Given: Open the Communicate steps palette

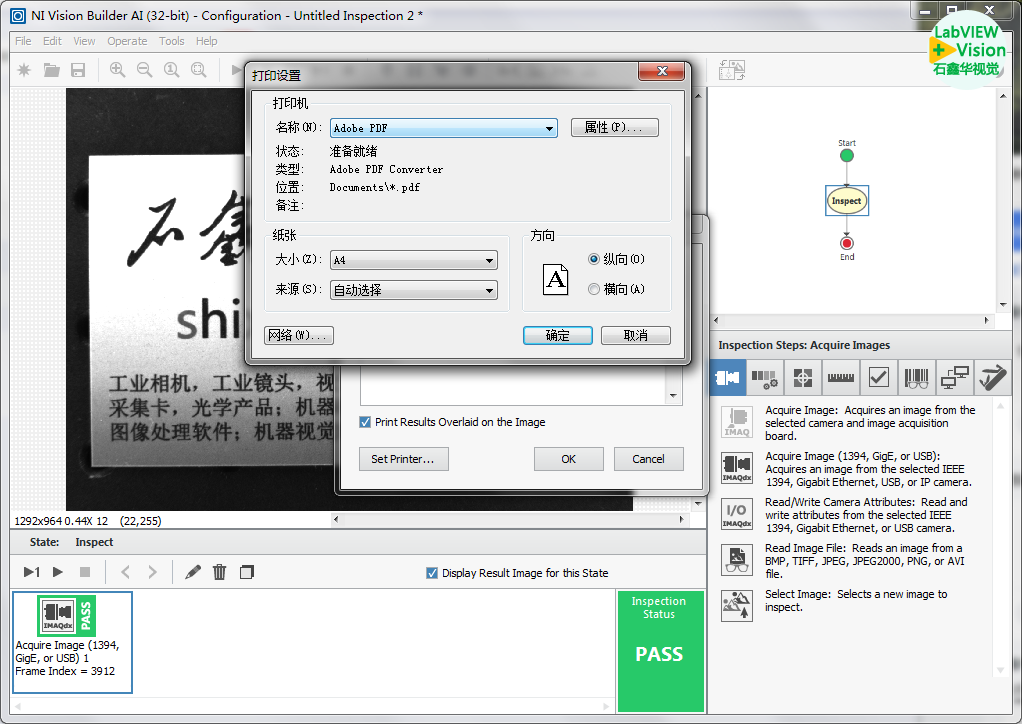Looking at the screenshot, I should [x=954, y=378].
